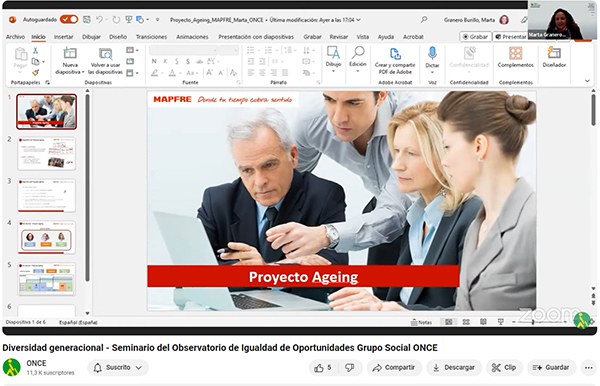Open the Dibujo dropdown button

tap(333, 60)
